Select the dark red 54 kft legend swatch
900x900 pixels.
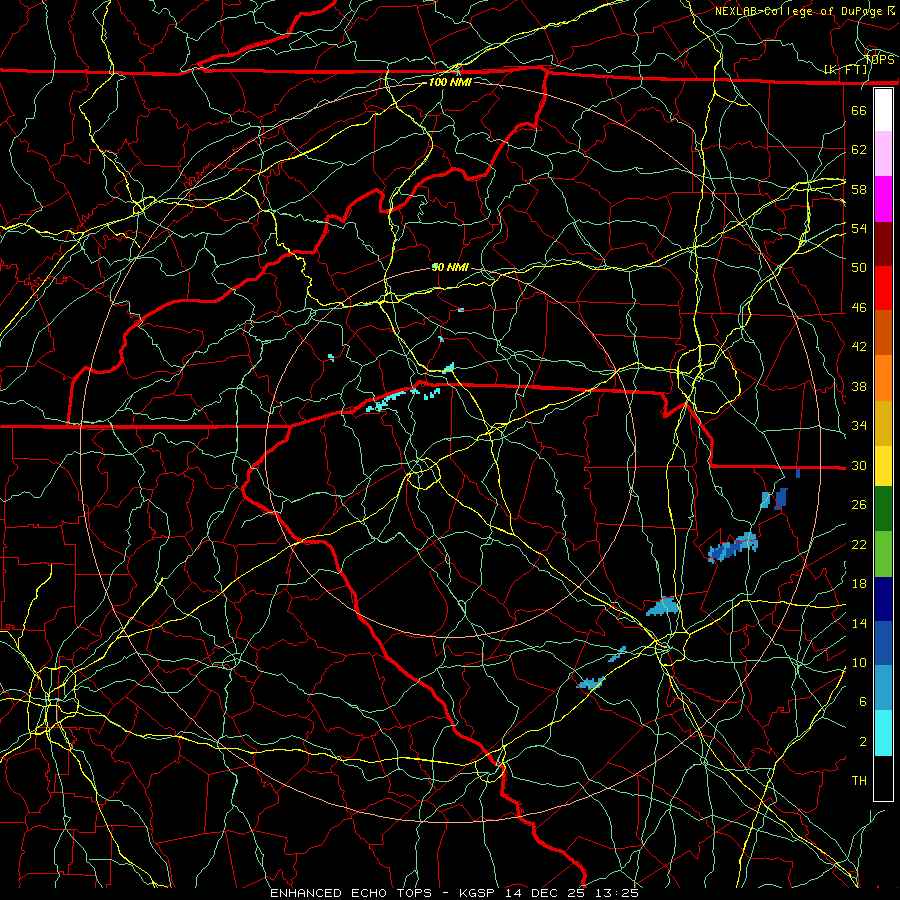(x=883, y=244)
